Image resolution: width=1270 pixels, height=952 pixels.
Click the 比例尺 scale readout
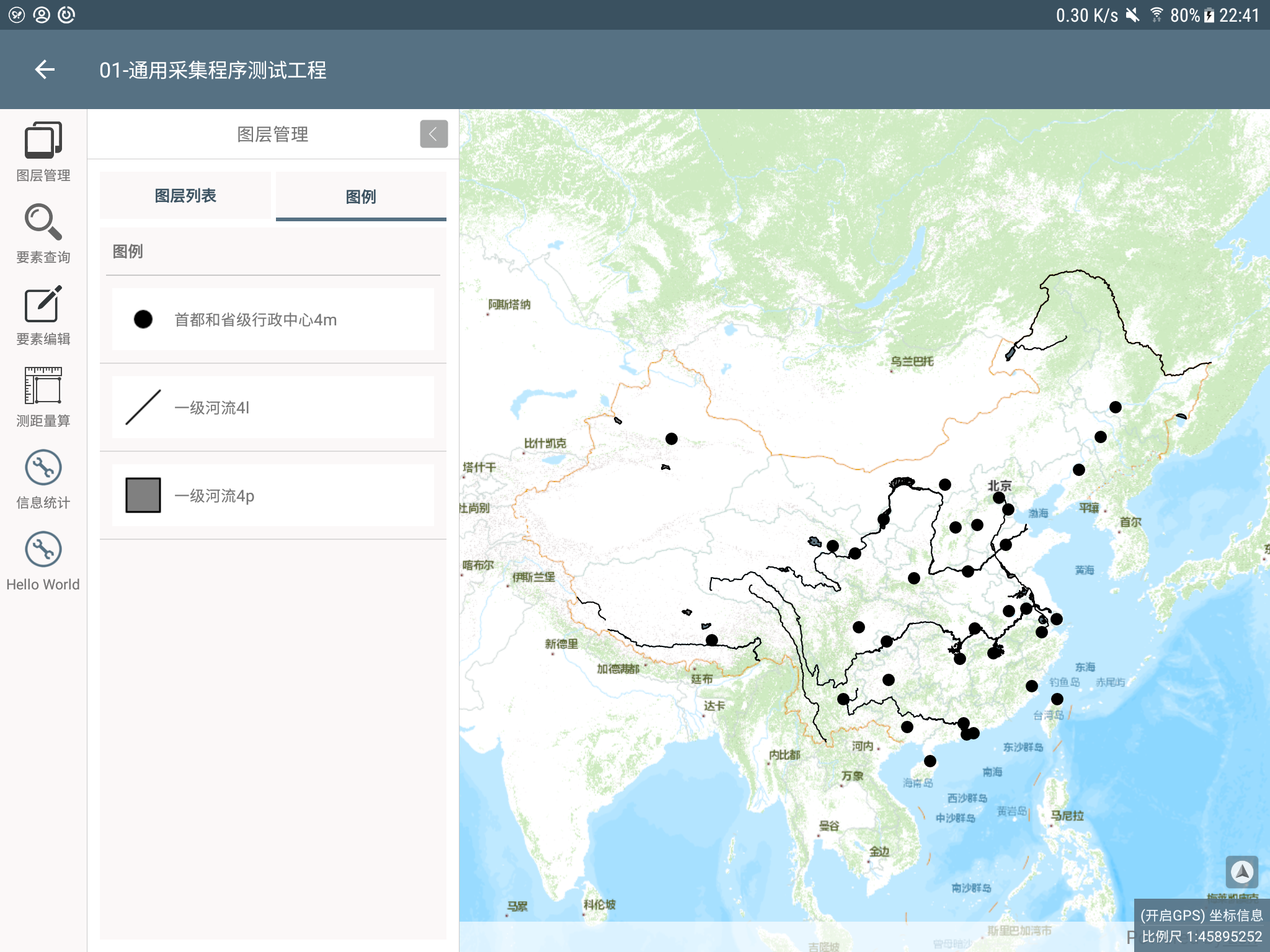1201,937
